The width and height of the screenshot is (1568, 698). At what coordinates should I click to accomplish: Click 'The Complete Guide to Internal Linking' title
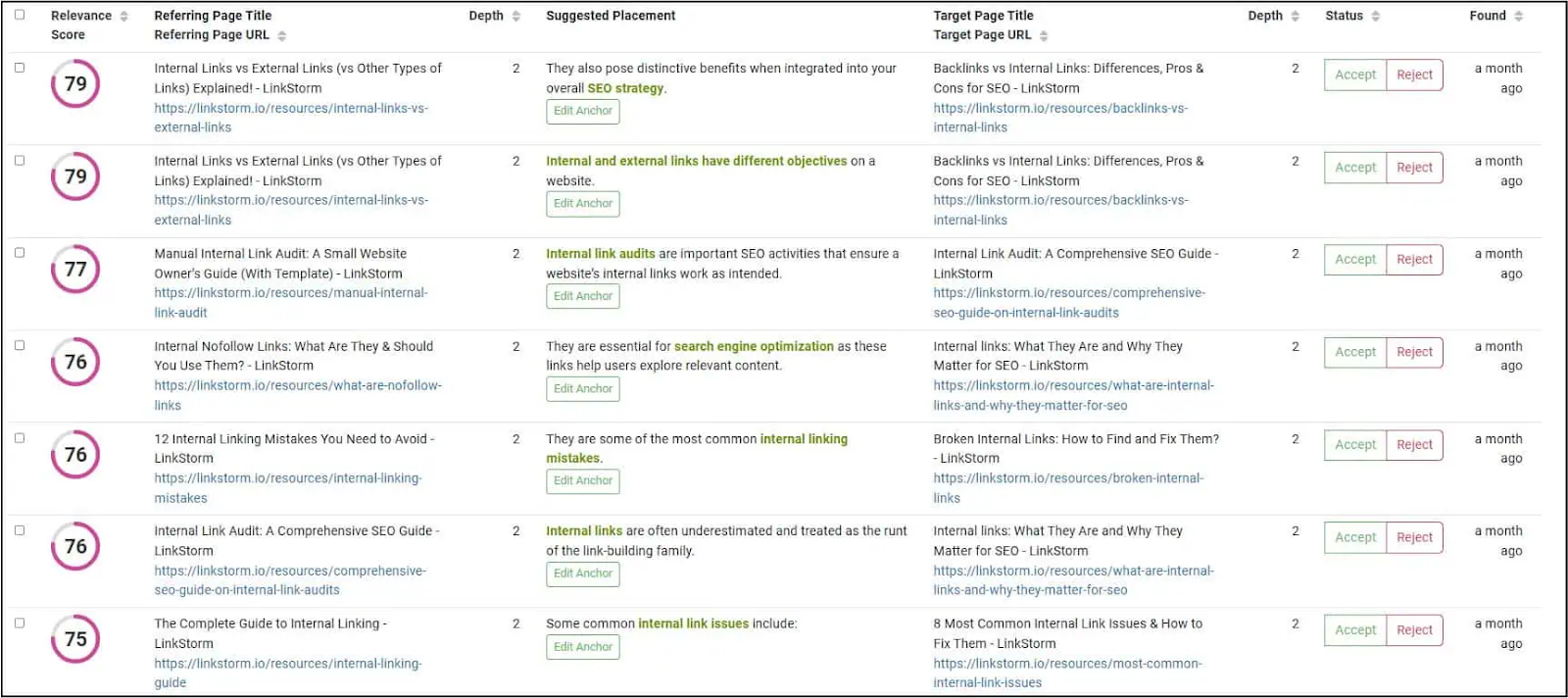[x=270, y=633]
